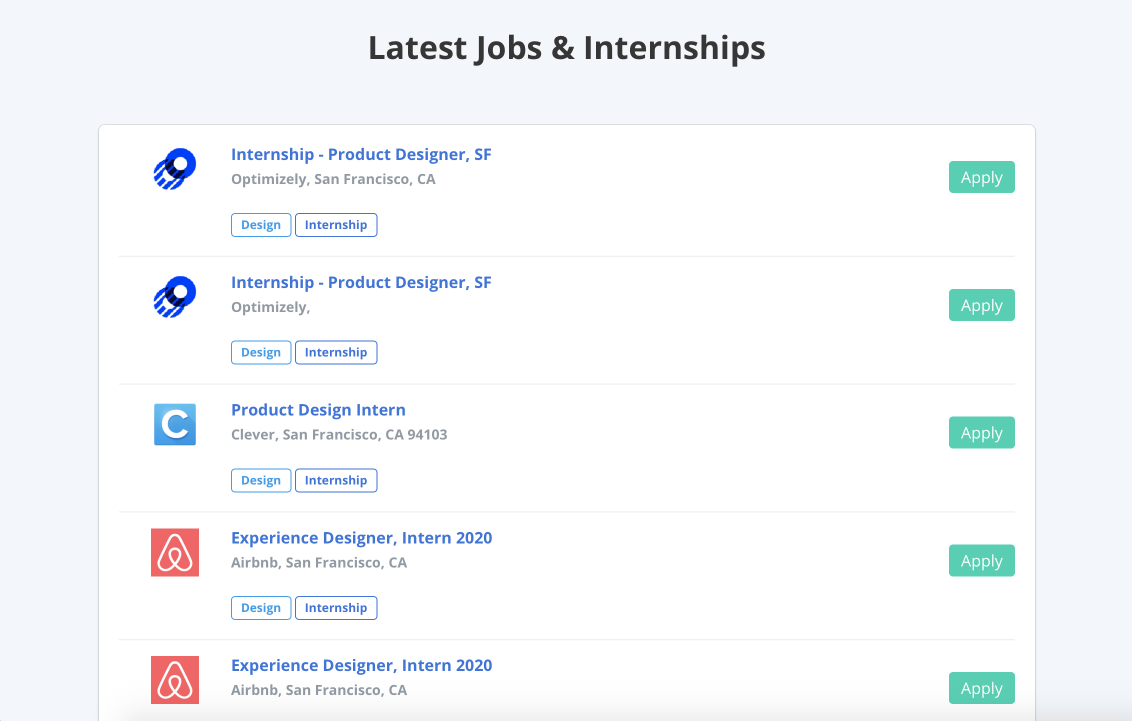Open the Clever company logo
This screenshot has height=721, width=1132.
[x=175, y=424]
